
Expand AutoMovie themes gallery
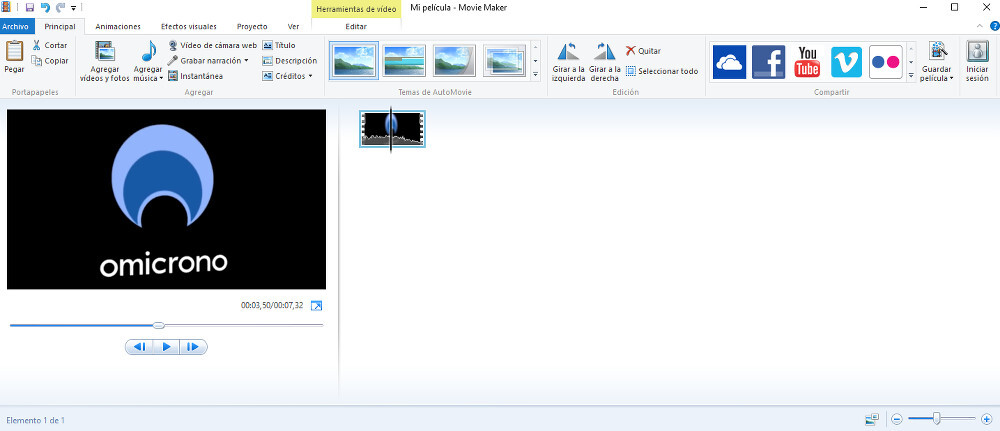(x=535, y=75)
